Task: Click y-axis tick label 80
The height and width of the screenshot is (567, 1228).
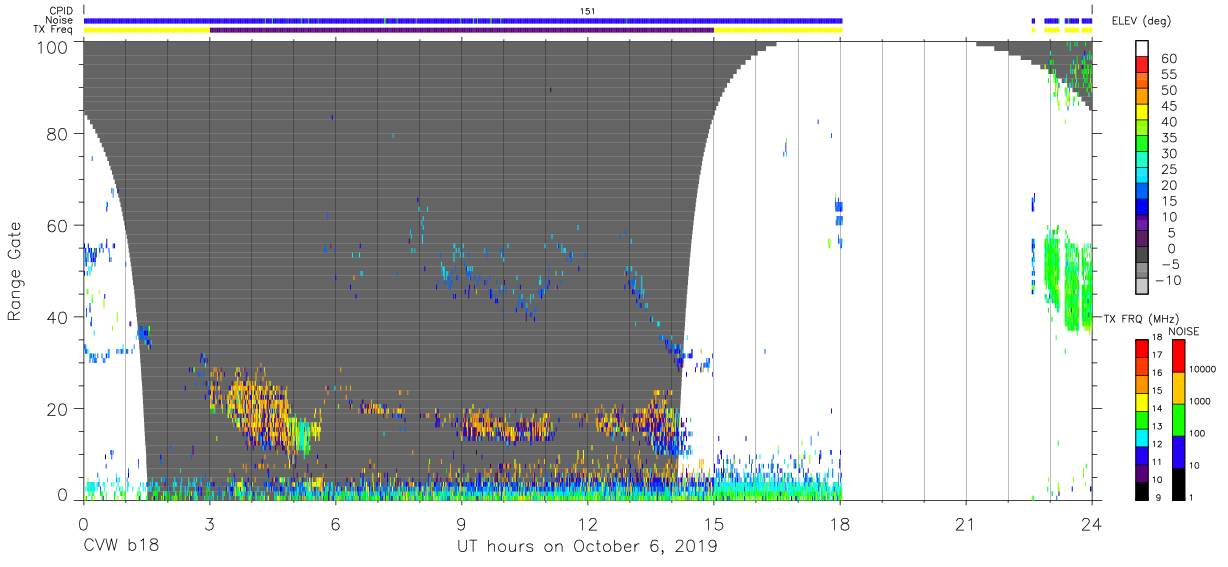Action: (x=60, y=133)
